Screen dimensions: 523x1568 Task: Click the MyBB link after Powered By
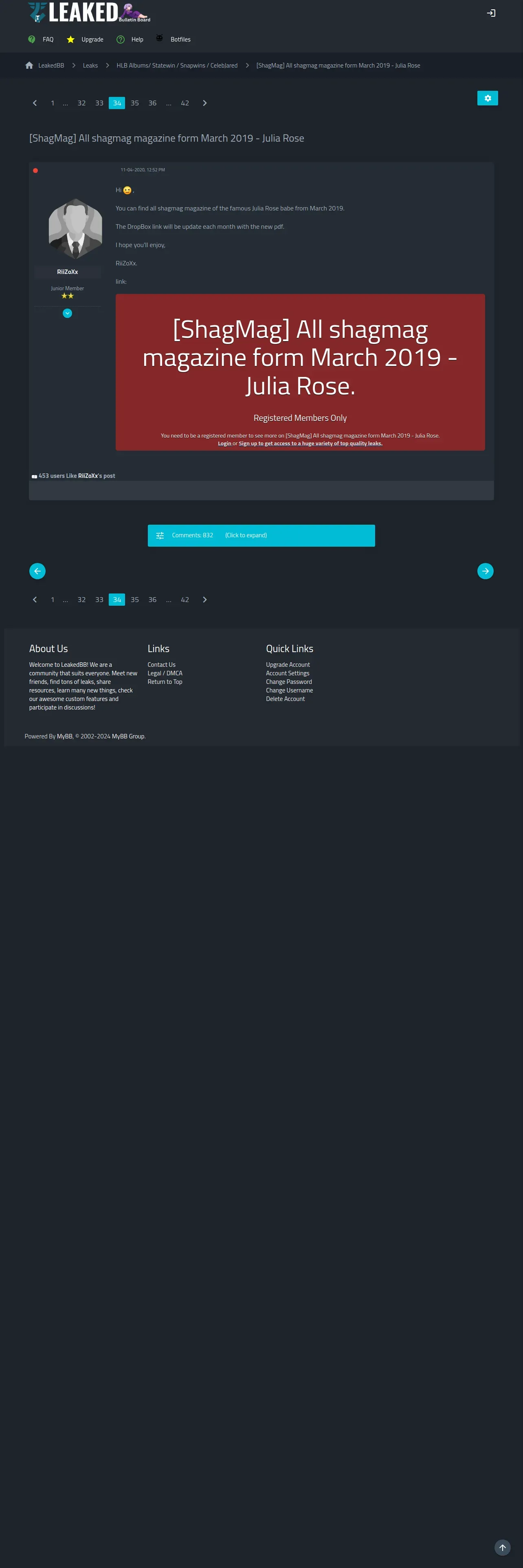(x=64, y=736)
